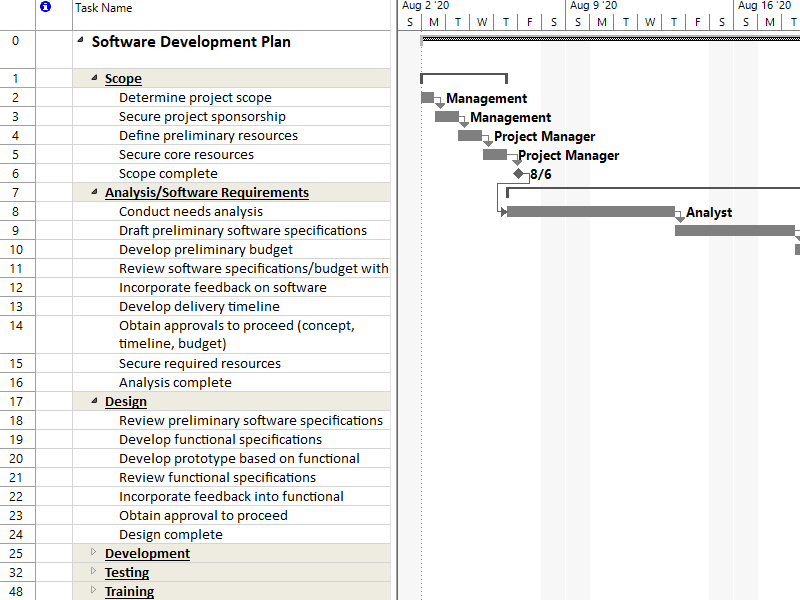Click the blue information indicator column header
800x600 pixels.
43,8
